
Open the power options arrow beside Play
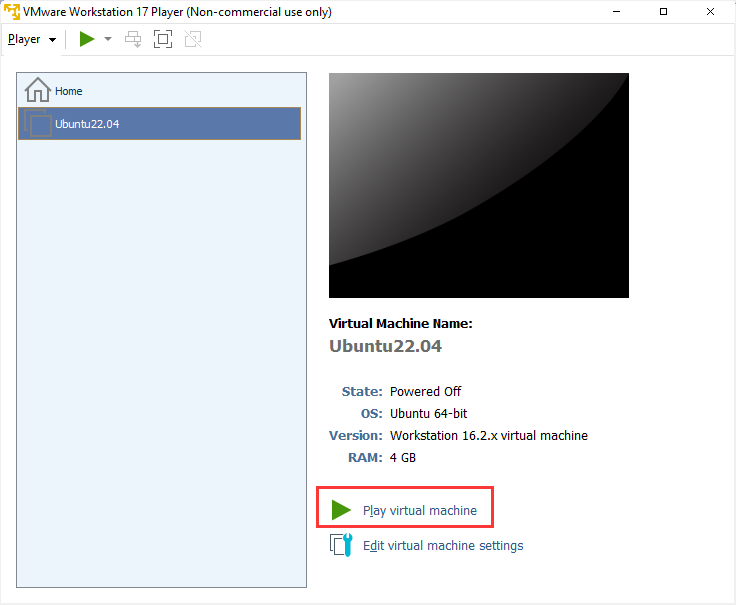(108, 39)
